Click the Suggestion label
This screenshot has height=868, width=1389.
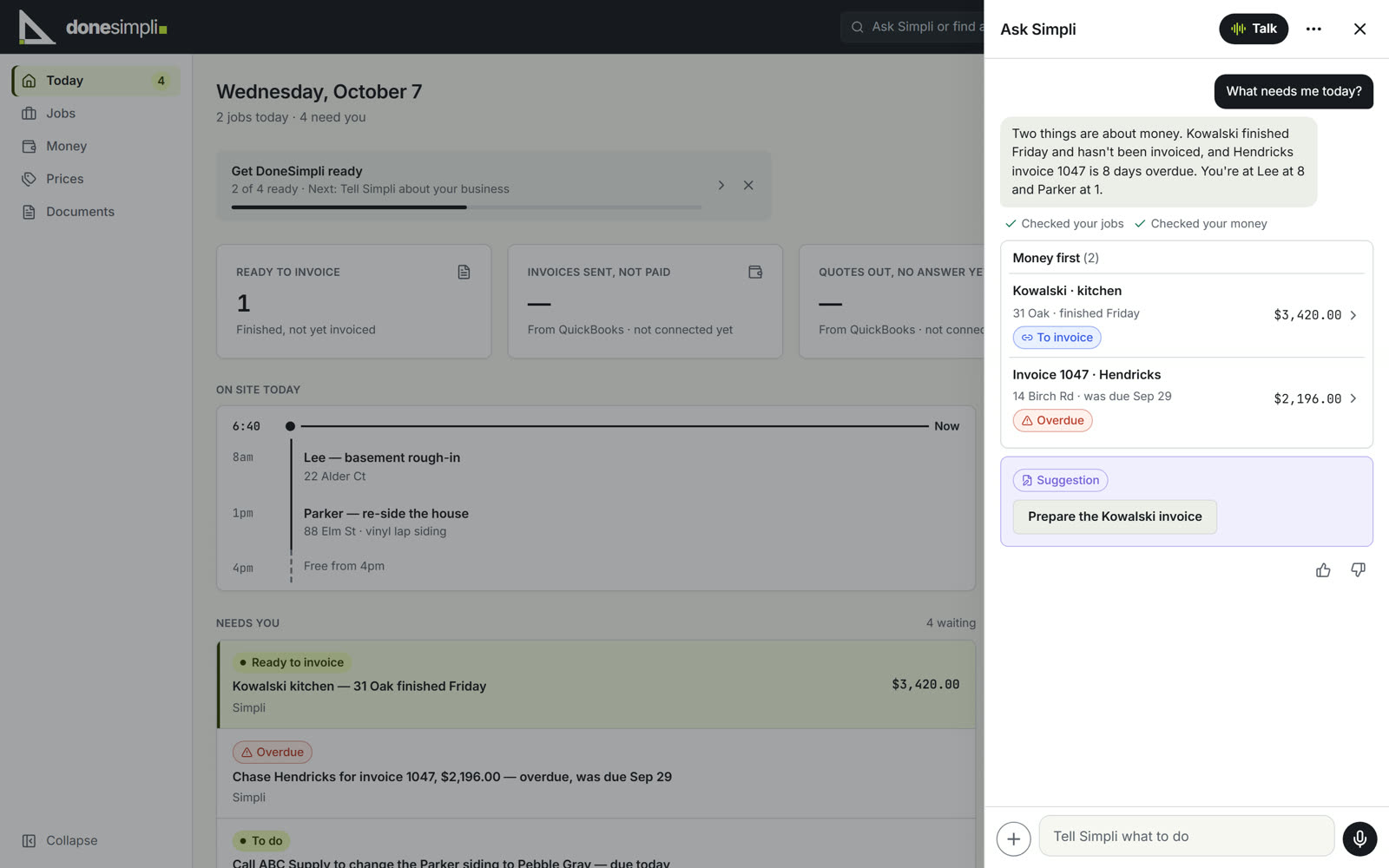(1060, 480)
